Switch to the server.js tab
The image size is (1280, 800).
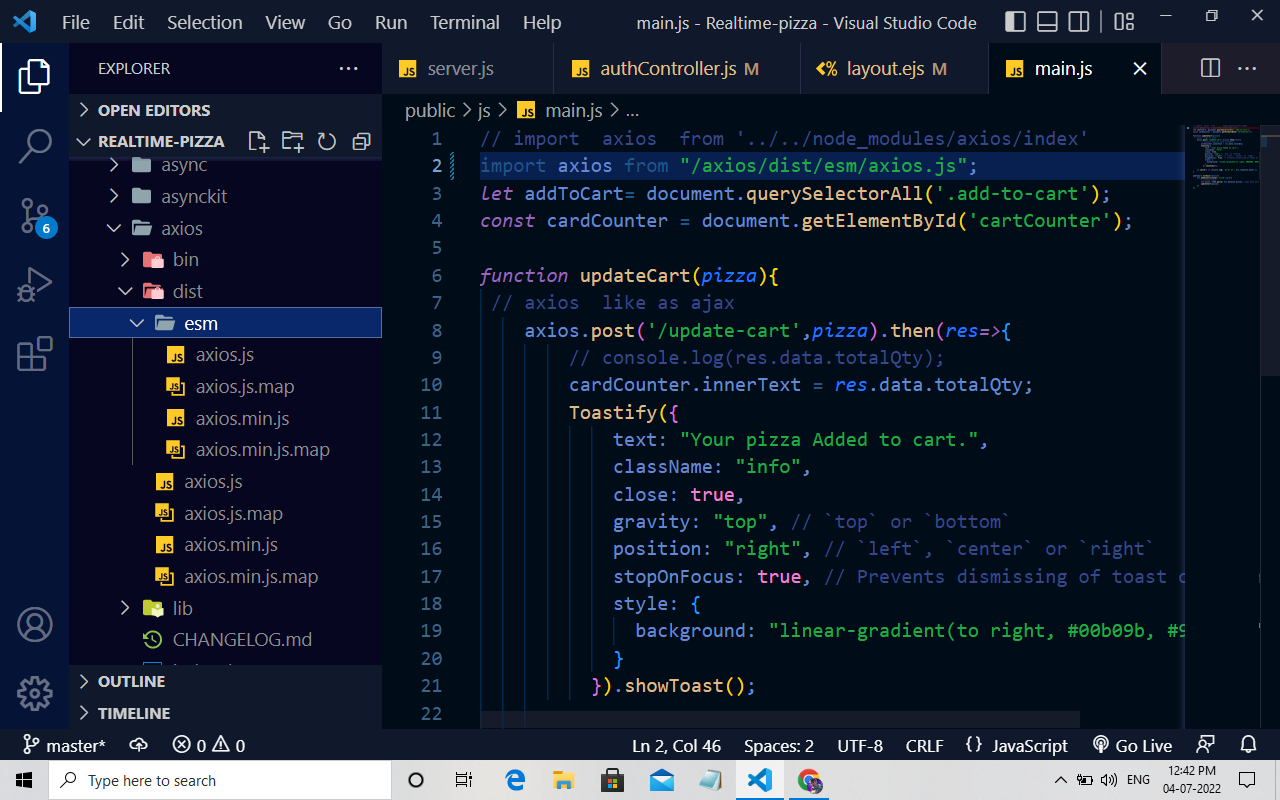coord(468,69)
